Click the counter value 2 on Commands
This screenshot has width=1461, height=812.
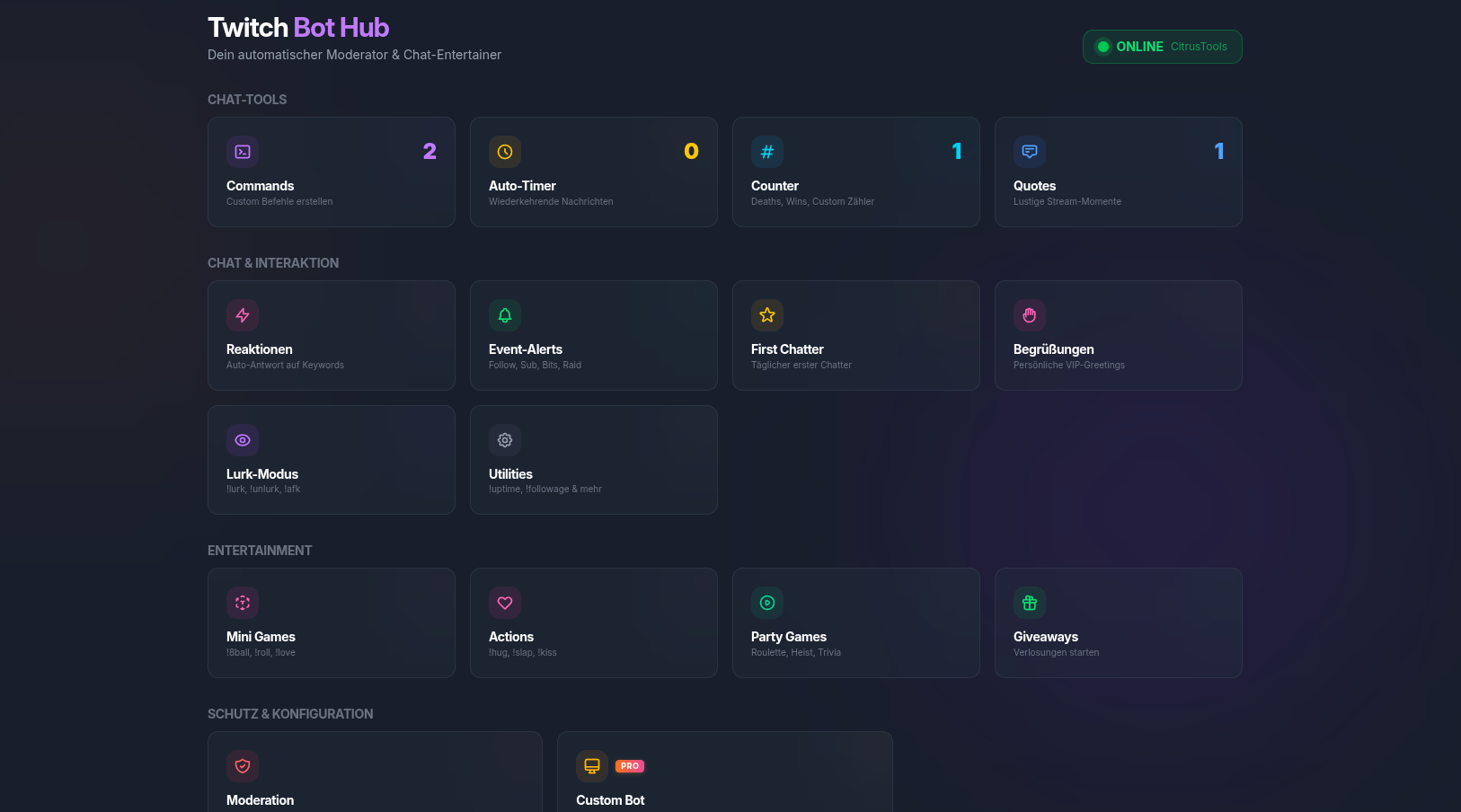click(430, 152)
